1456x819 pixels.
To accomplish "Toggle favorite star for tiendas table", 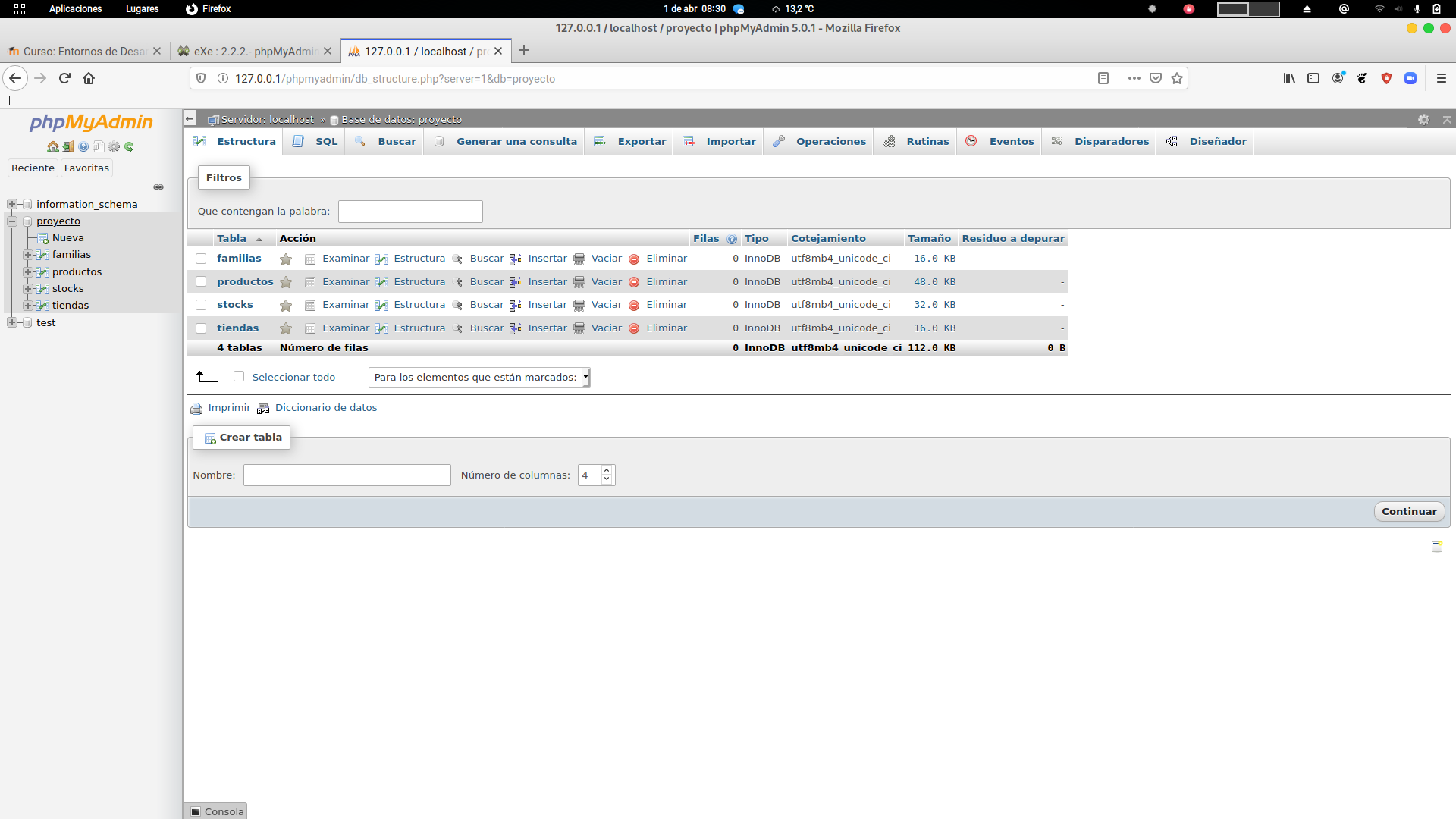I will (286, 328).
